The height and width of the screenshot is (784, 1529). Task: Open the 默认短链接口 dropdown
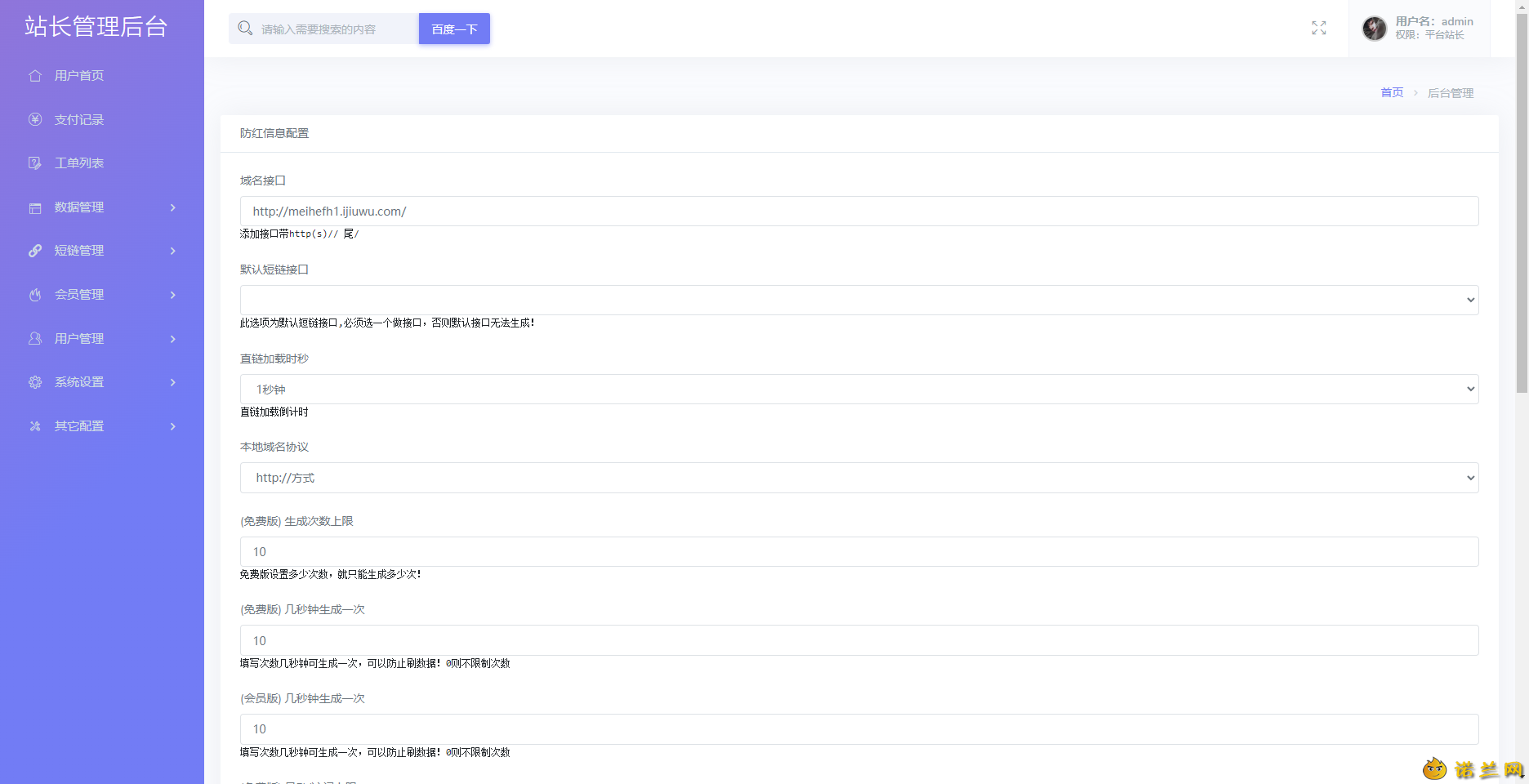point(859,300)
